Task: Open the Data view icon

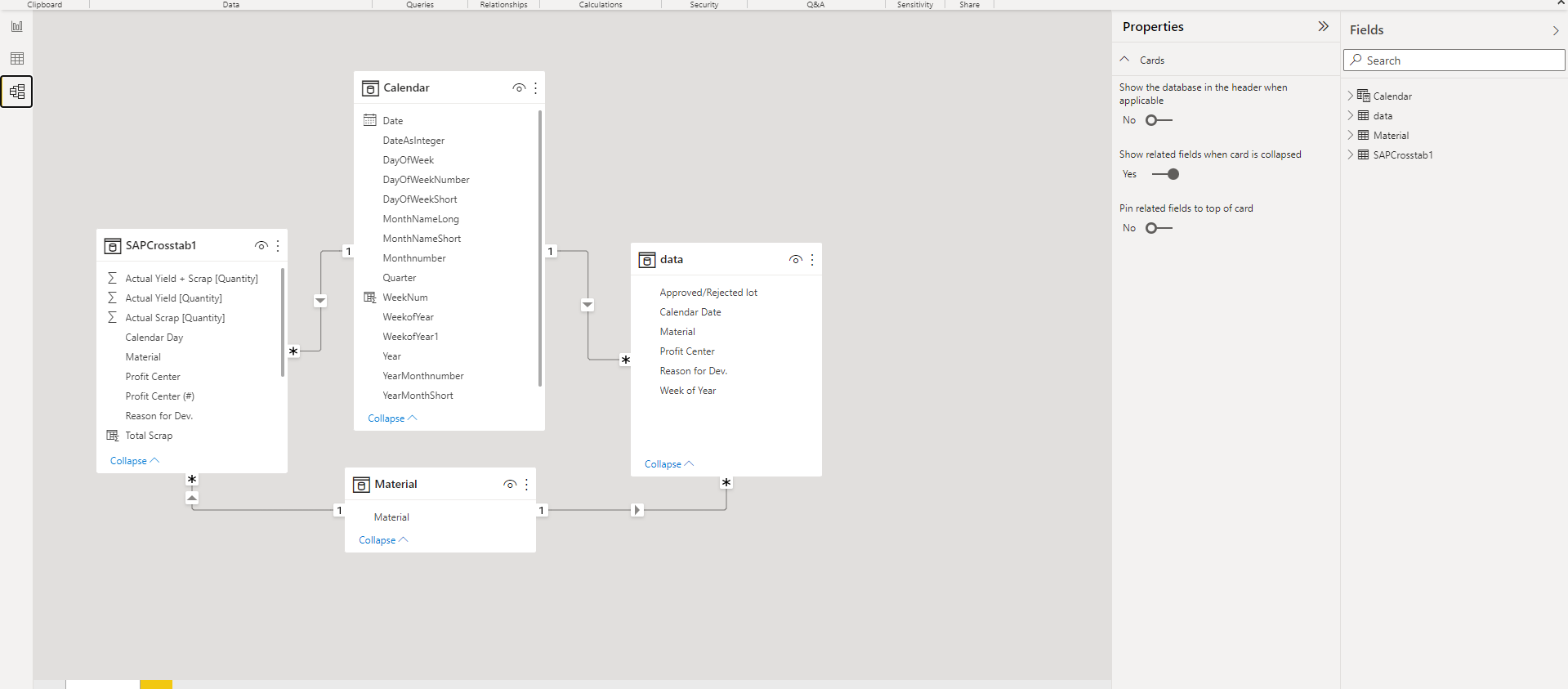Action: pyautogui.click(x=17, y=59)
